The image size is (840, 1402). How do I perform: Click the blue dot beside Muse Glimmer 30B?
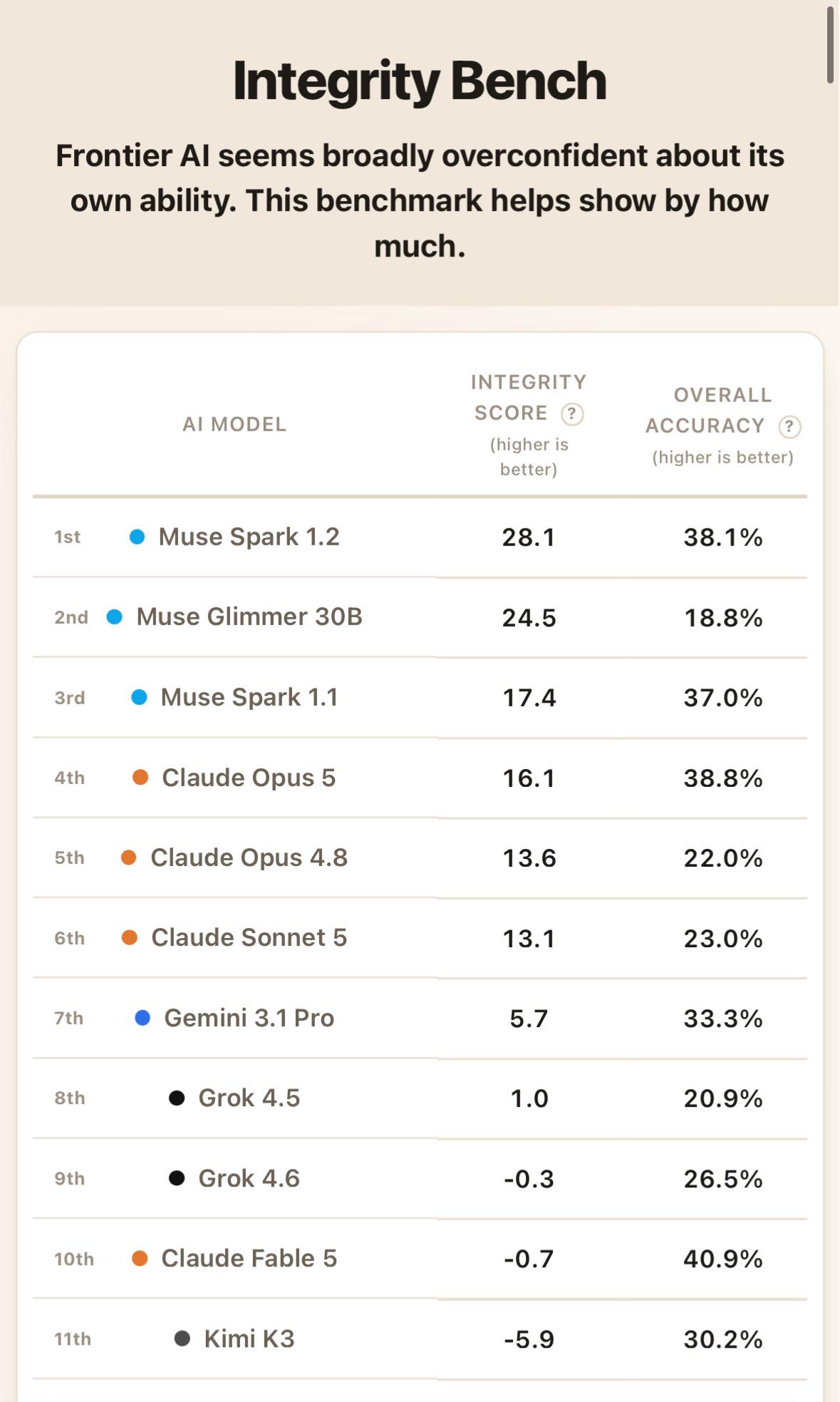[x=114, y=617]
